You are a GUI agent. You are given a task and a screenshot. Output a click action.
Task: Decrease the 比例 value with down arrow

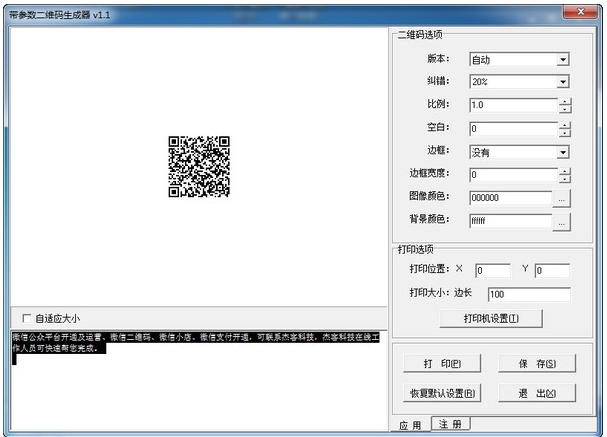[x=565, y=109]
